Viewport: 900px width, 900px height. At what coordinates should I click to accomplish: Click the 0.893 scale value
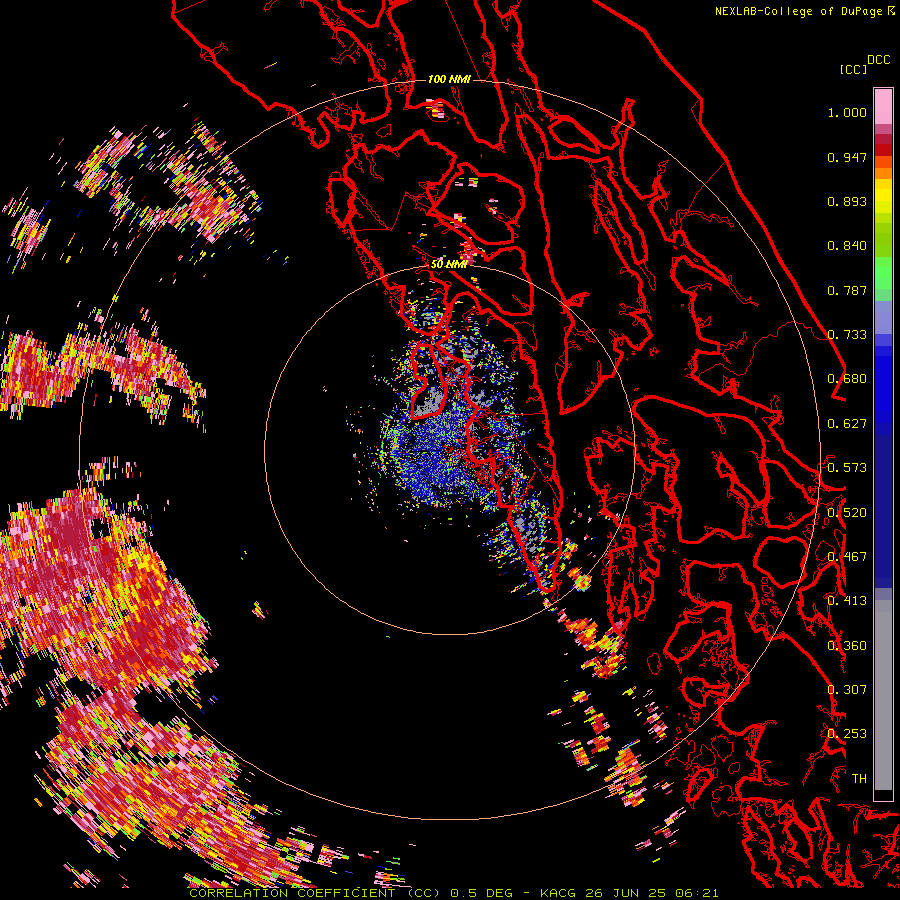[x=847, y=201]
